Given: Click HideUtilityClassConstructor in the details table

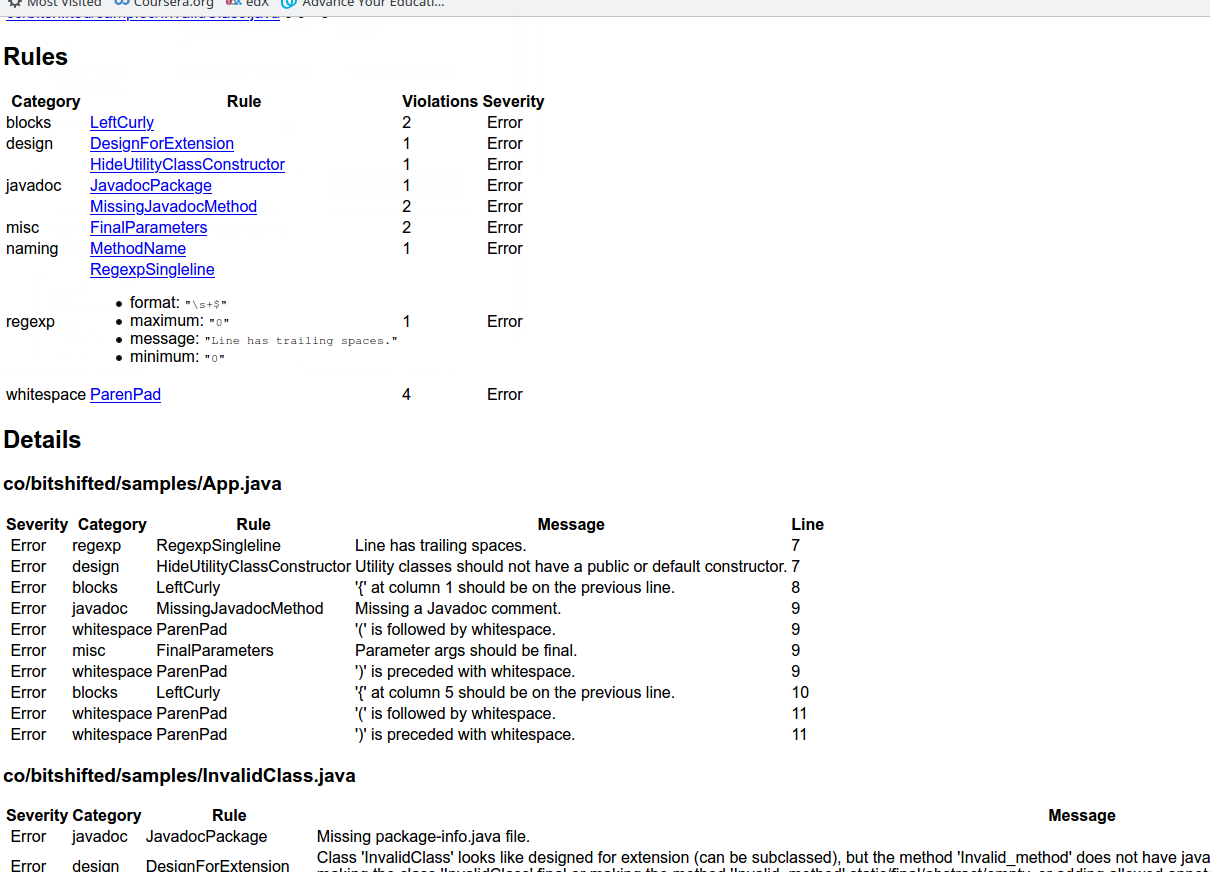Looking at the screenshot, I should point(253,566).
